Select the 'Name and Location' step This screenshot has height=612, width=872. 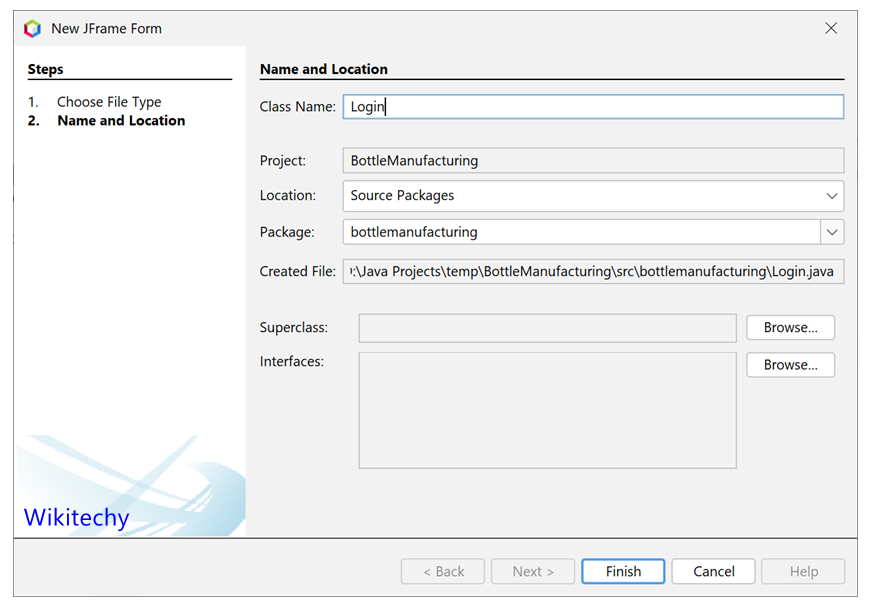click(121, 120)
